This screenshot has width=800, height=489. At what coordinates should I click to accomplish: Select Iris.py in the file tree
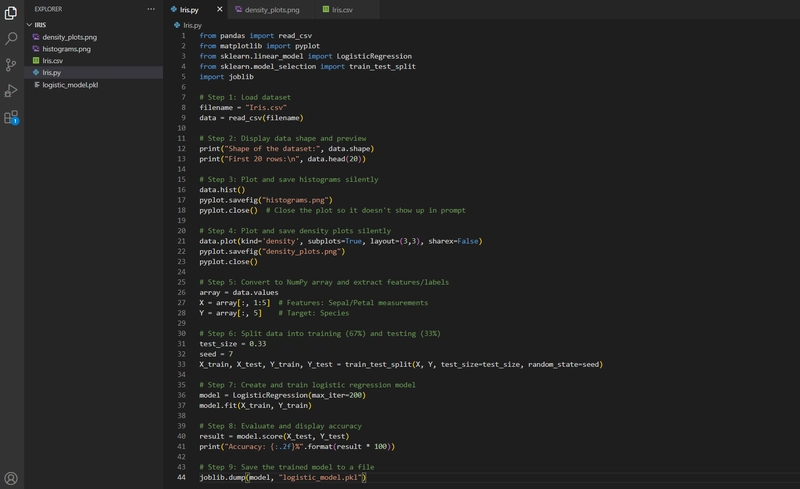tap(52, 72)
